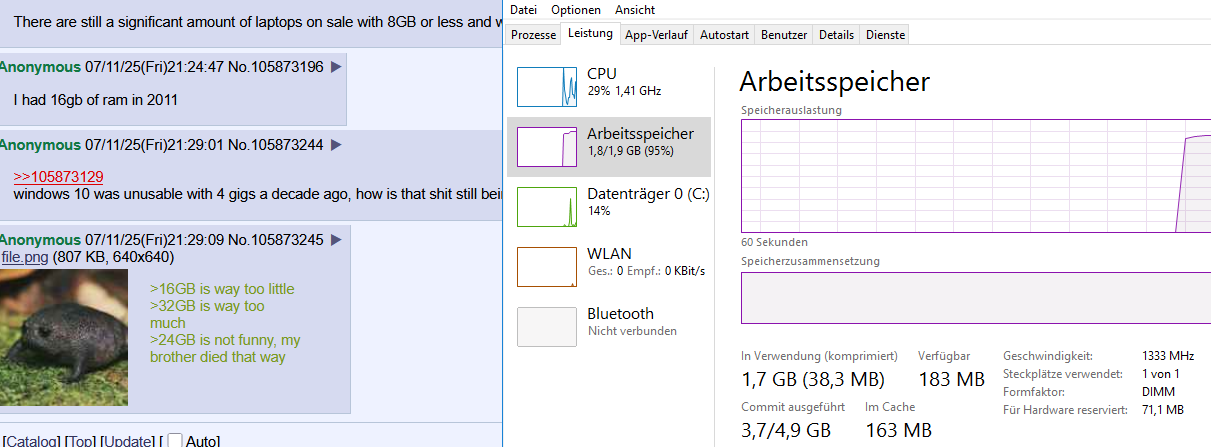Click post number No.105873196
1211x447 pixels.
(275, 67)
